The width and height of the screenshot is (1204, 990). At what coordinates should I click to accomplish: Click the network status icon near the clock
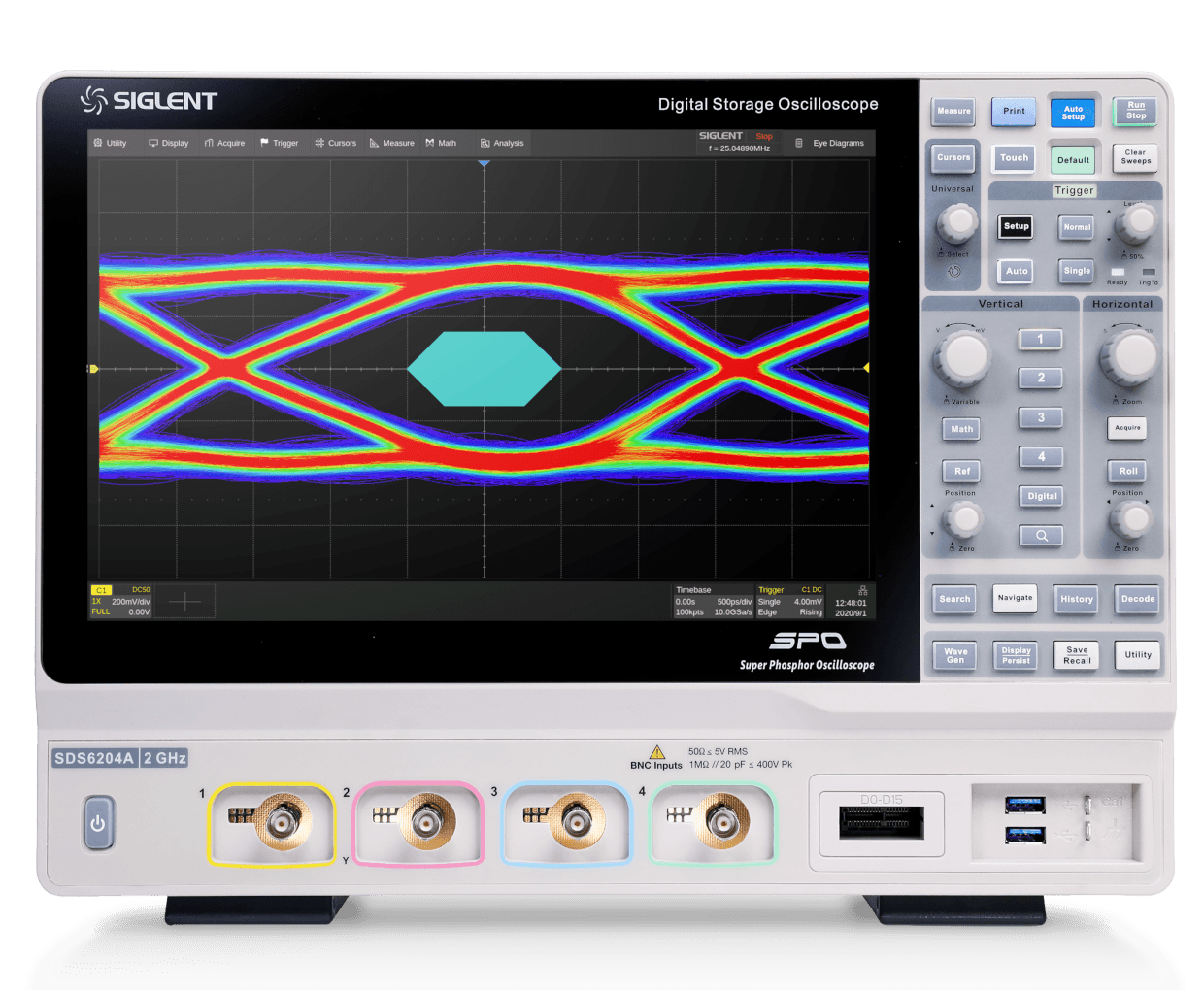[860, 589]
